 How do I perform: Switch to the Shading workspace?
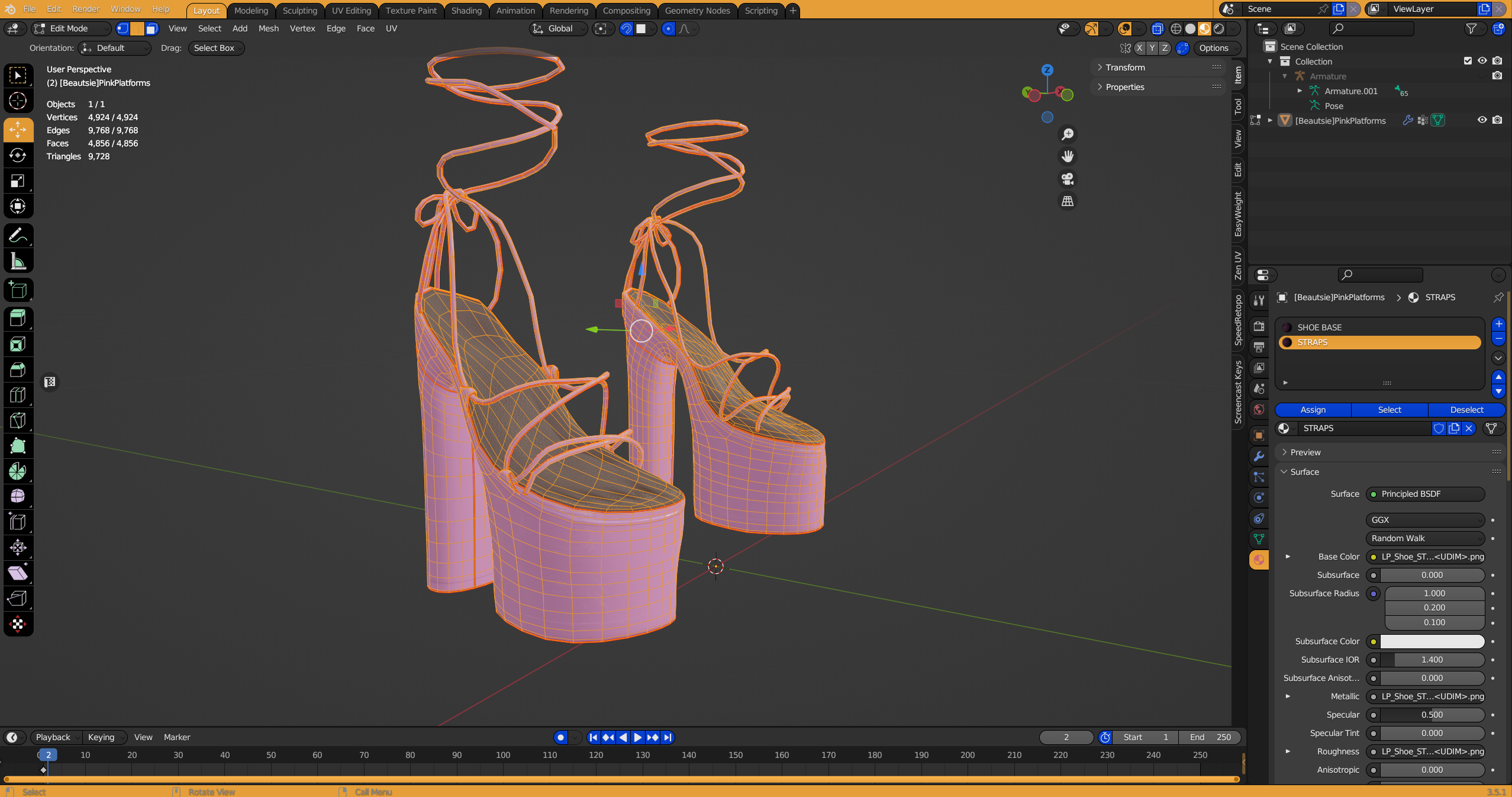466,11
